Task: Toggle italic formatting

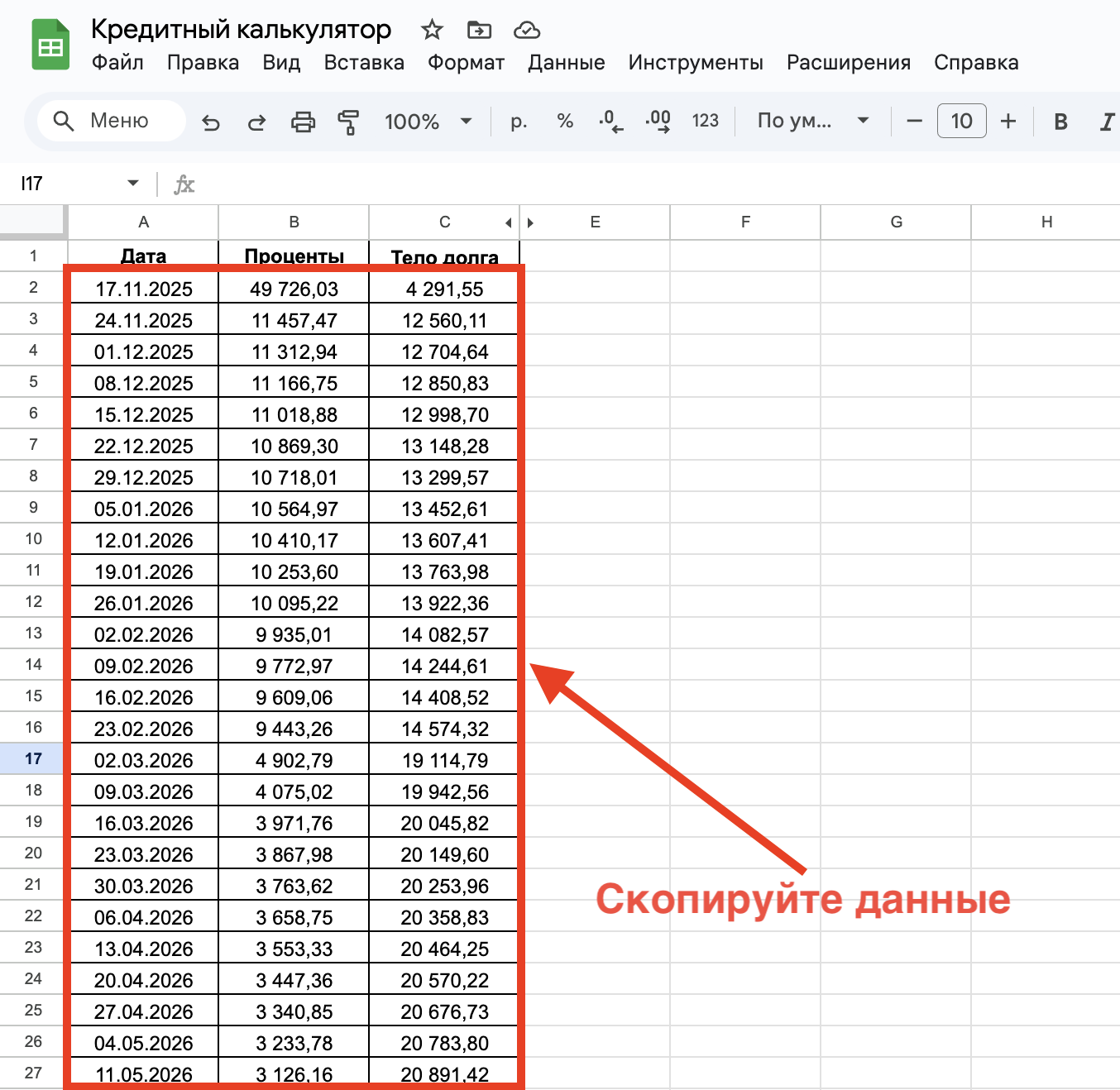Action: (x=1107, y=122)
